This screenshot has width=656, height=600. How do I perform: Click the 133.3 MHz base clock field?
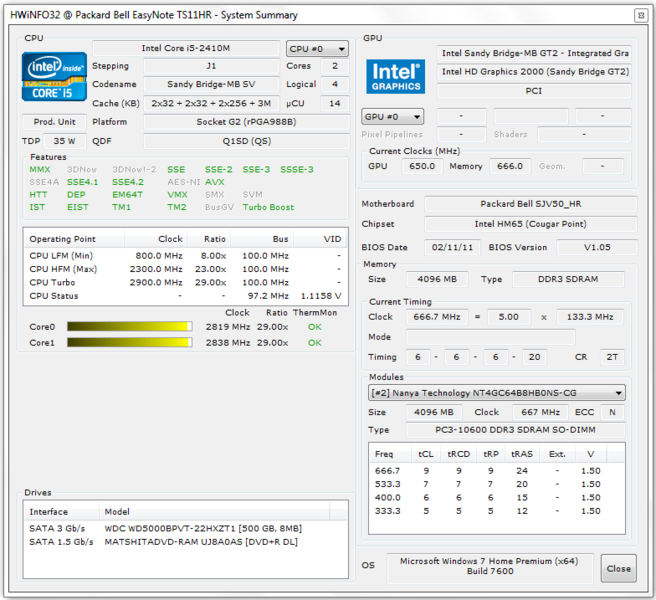tap(590, 317)
